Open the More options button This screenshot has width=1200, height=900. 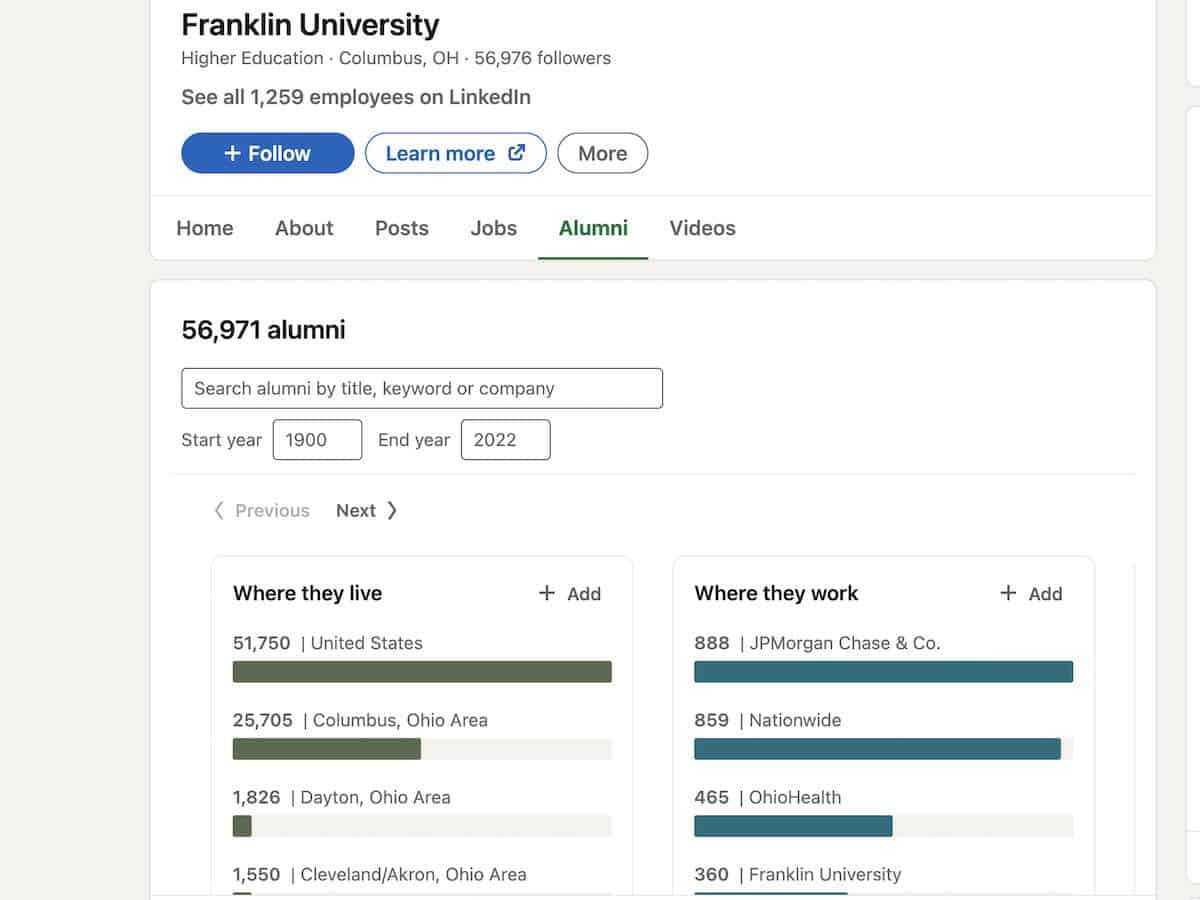click(x=603, y=153)
